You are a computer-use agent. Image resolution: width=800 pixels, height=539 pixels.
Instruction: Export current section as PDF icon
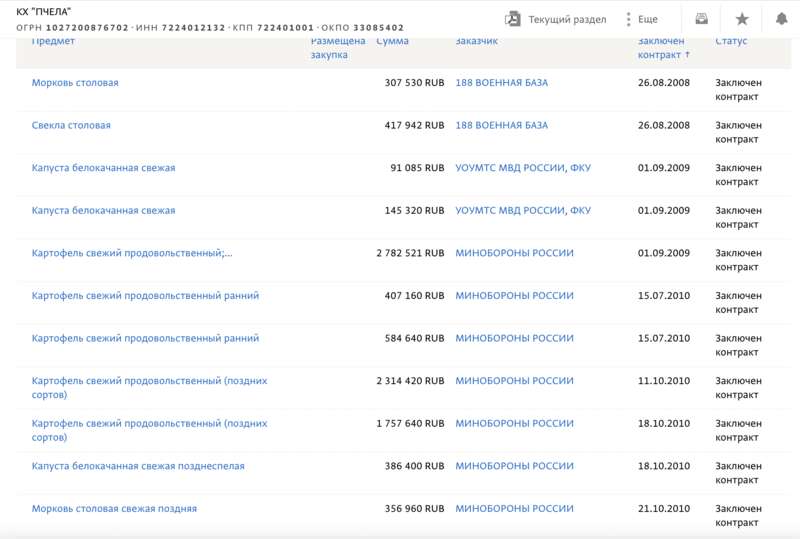coord(513,19)
